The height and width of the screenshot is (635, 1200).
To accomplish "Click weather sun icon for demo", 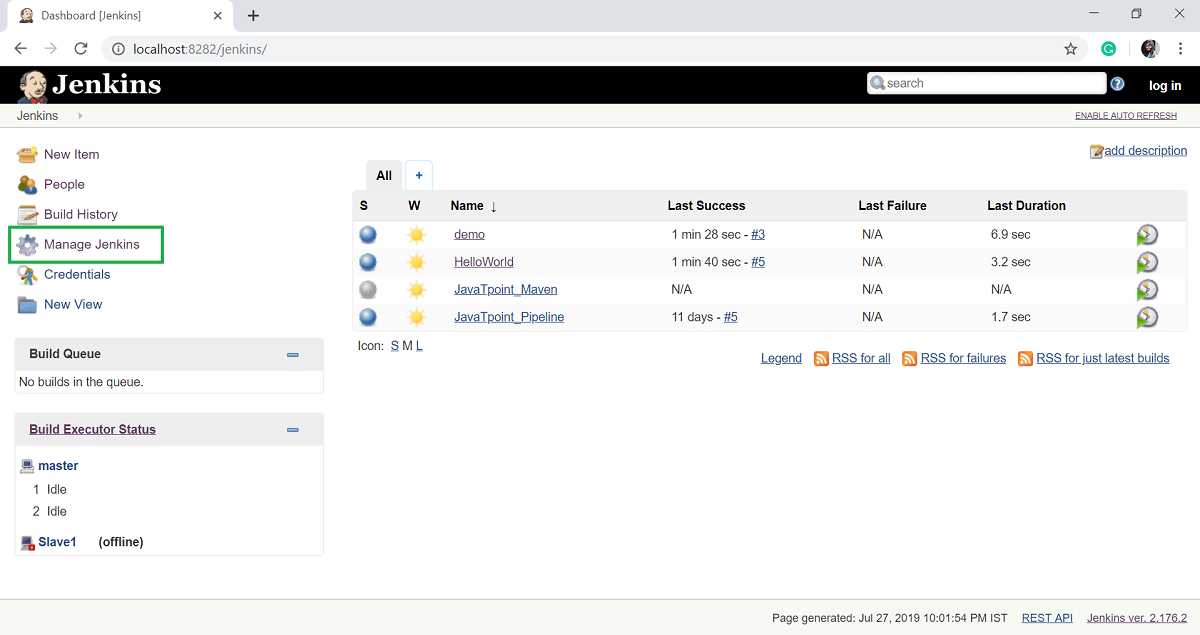I will pyautogui.click(x=416, y=234).
